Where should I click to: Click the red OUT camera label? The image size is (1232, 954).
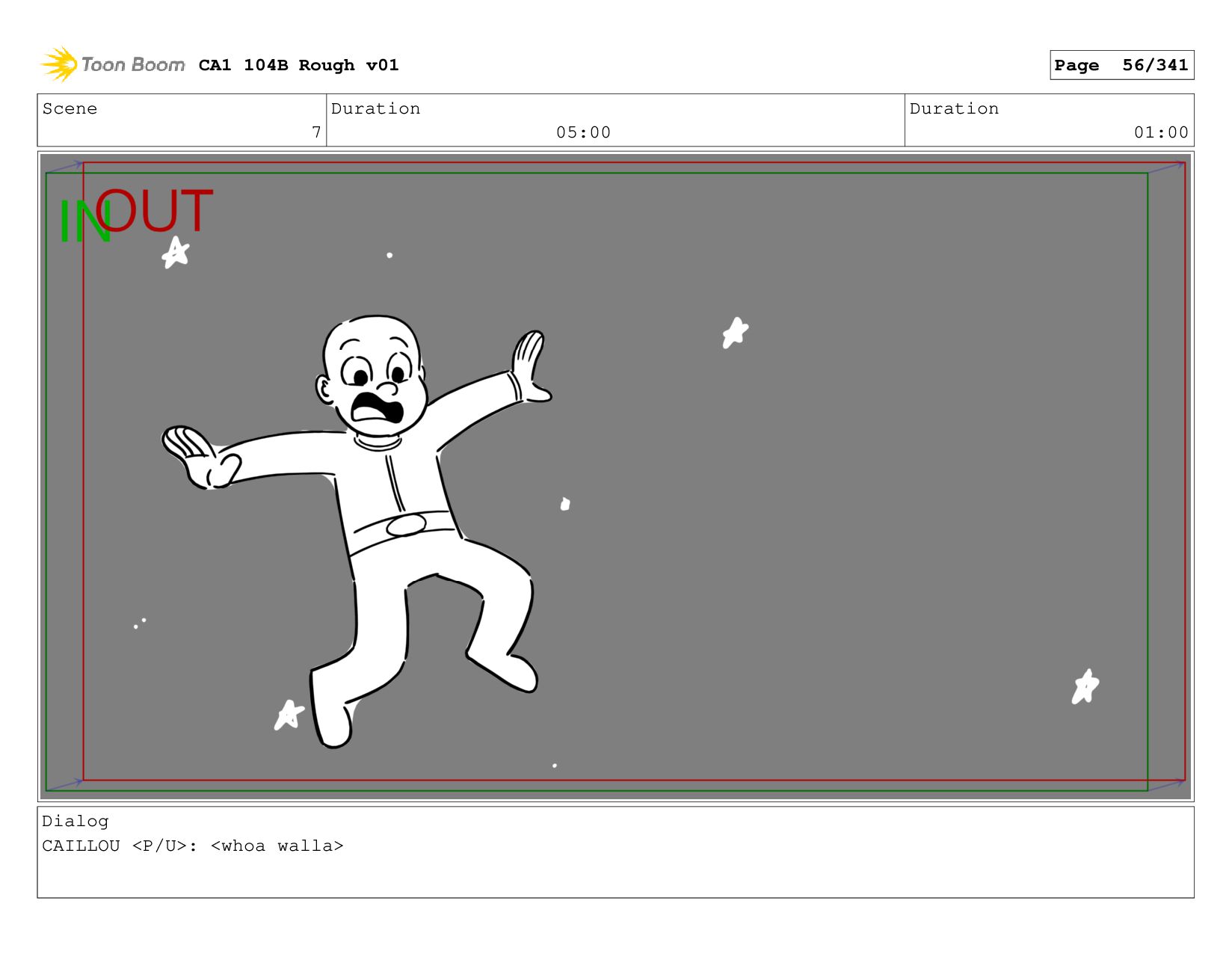(155, 211)
